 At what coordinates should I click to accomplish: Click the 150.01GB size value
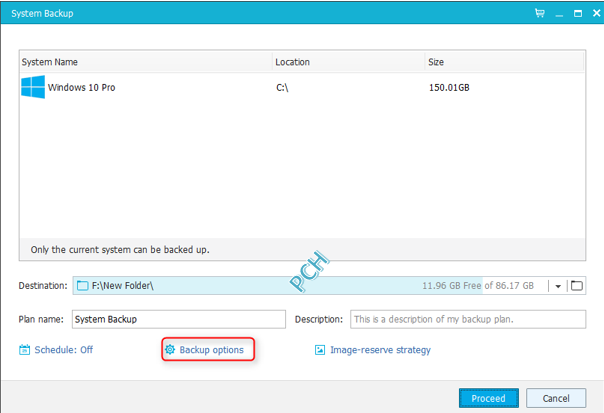click(x=449, y=88)
